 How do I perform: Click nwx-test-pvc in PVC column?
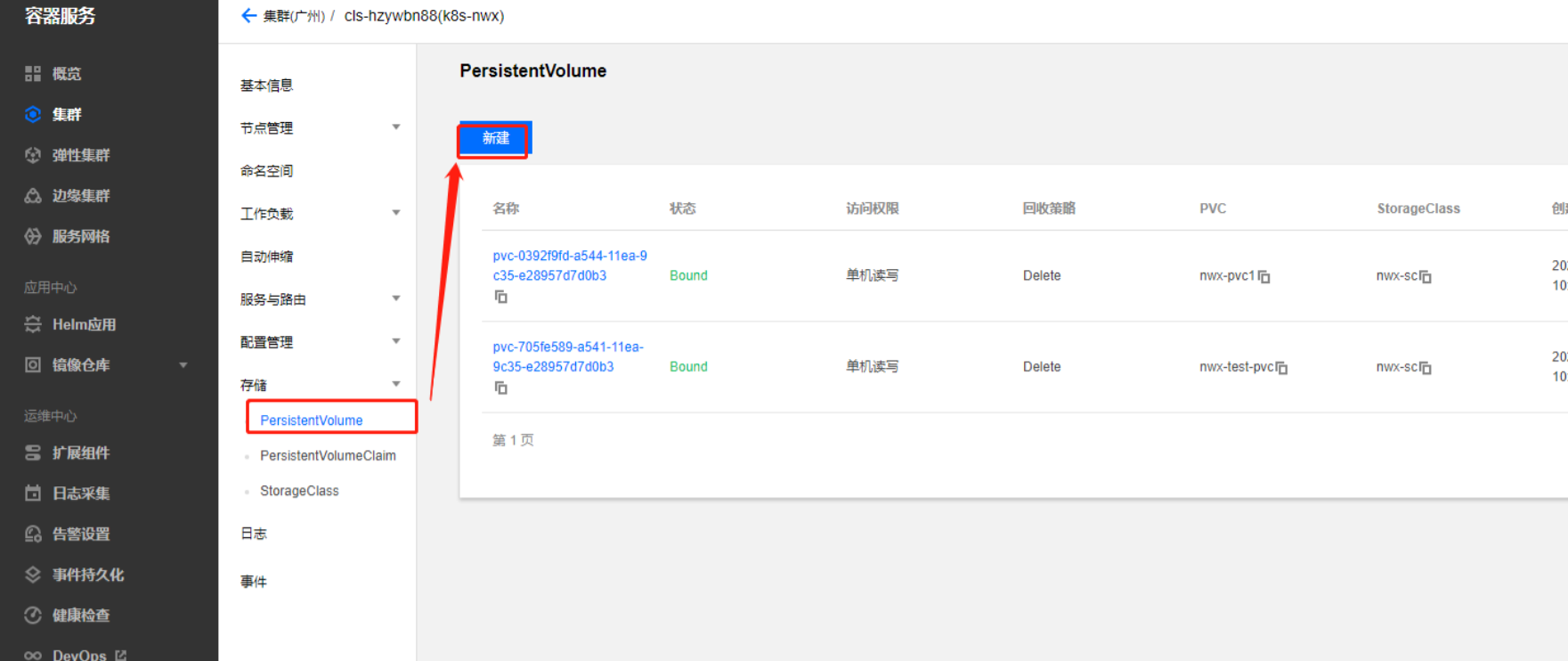click(1236, 366)
